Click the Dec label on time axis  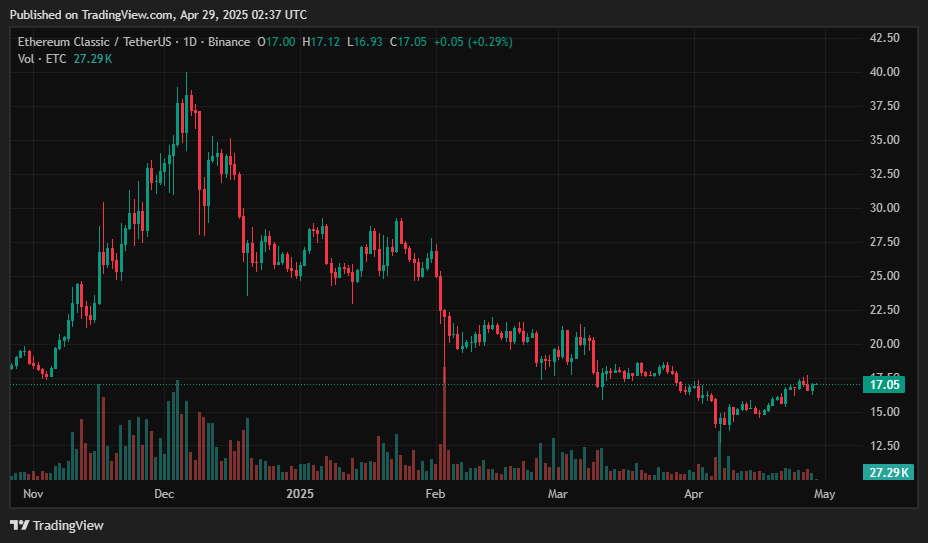[164, 494]
